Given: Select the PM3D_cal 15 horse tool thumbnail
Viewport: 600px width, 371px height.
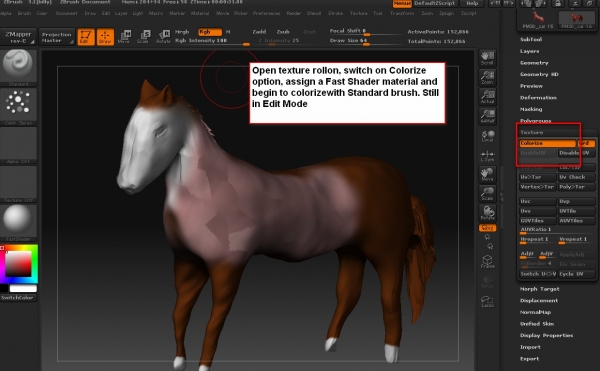Looking at the screenshot, I should coord(538,20).
